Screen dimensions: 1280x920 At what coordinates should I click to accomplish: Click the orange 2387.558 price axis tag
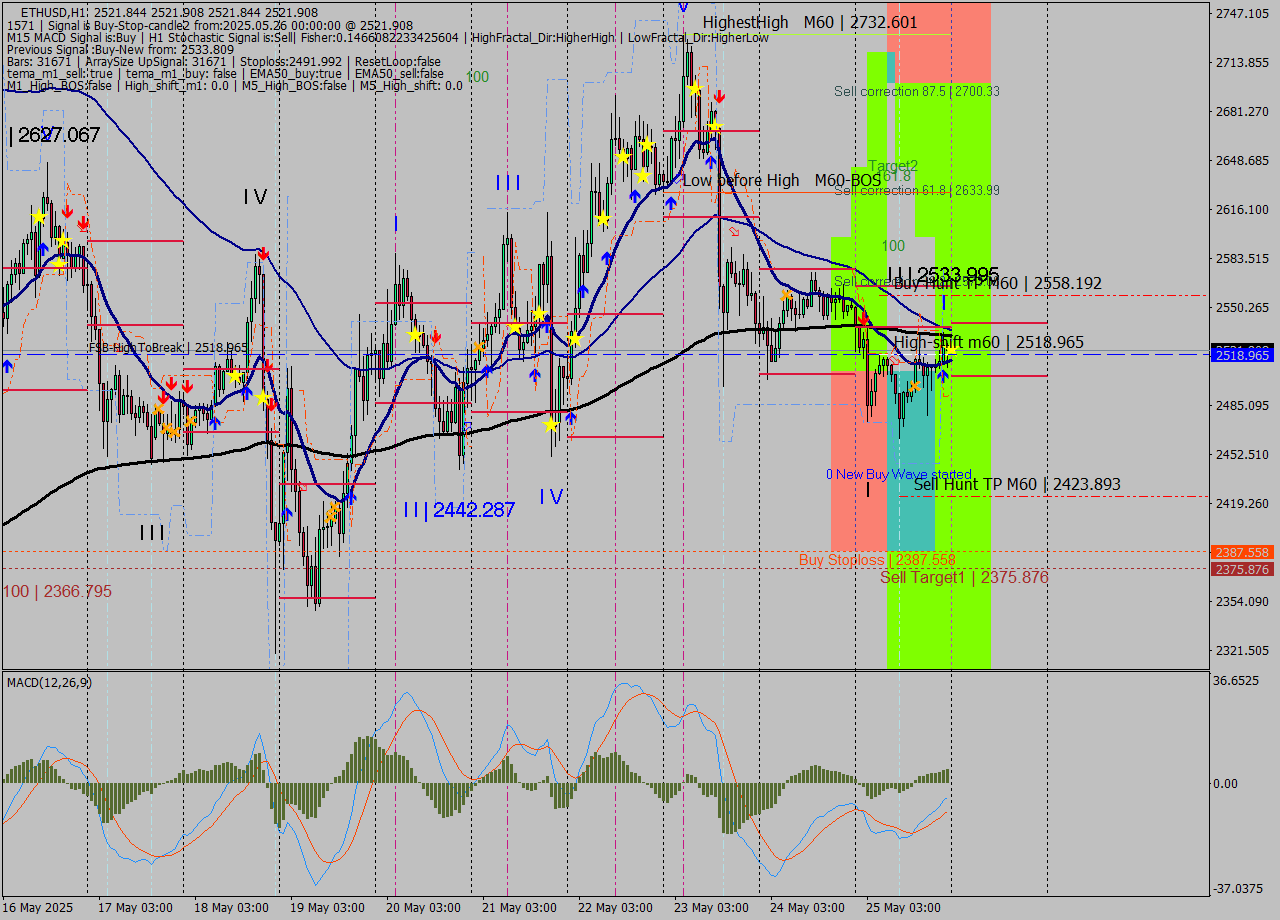pyautogui.click(x=1243, y=552)
